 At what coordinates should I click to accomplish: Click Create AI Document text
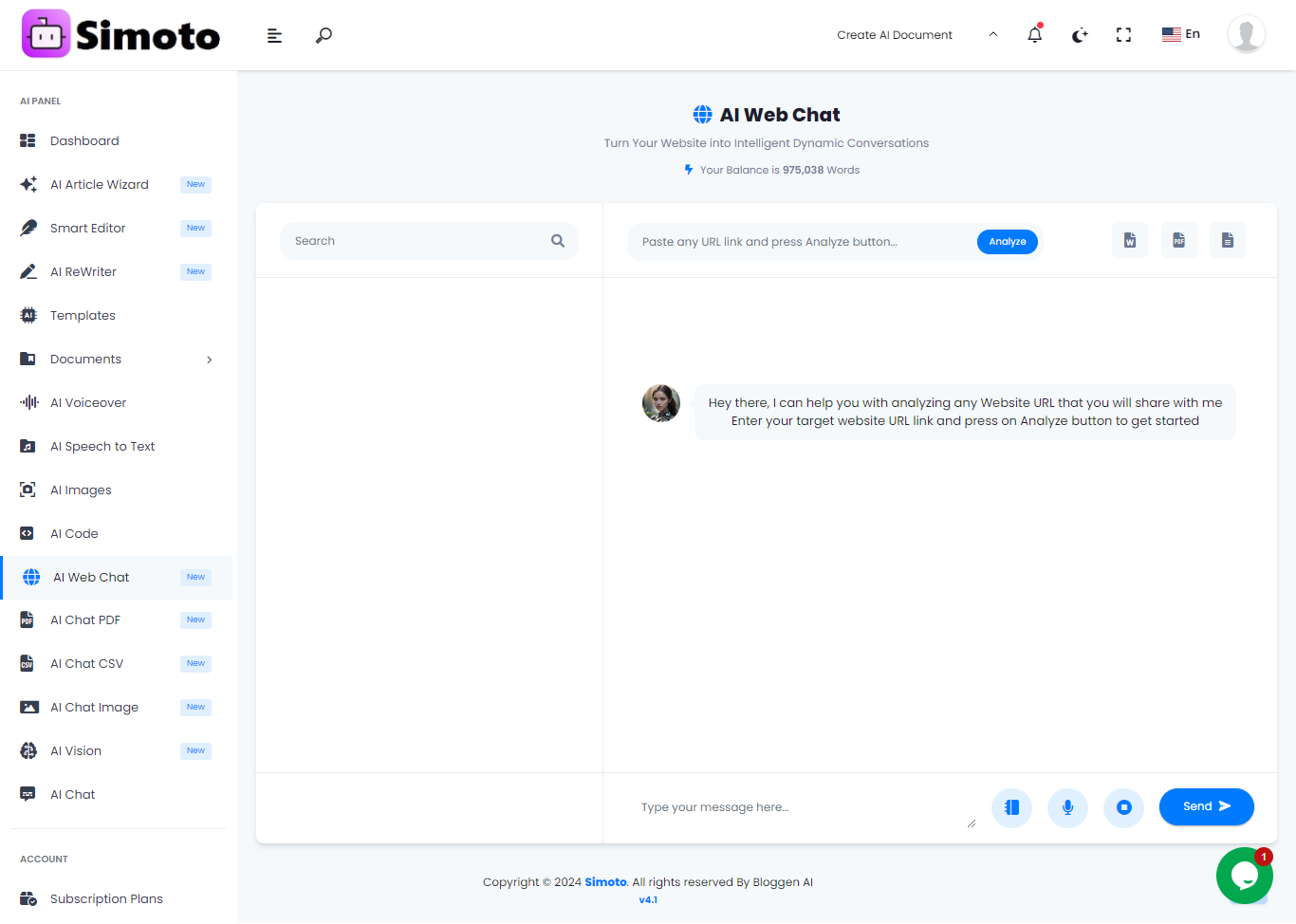[x=895, y=35]
